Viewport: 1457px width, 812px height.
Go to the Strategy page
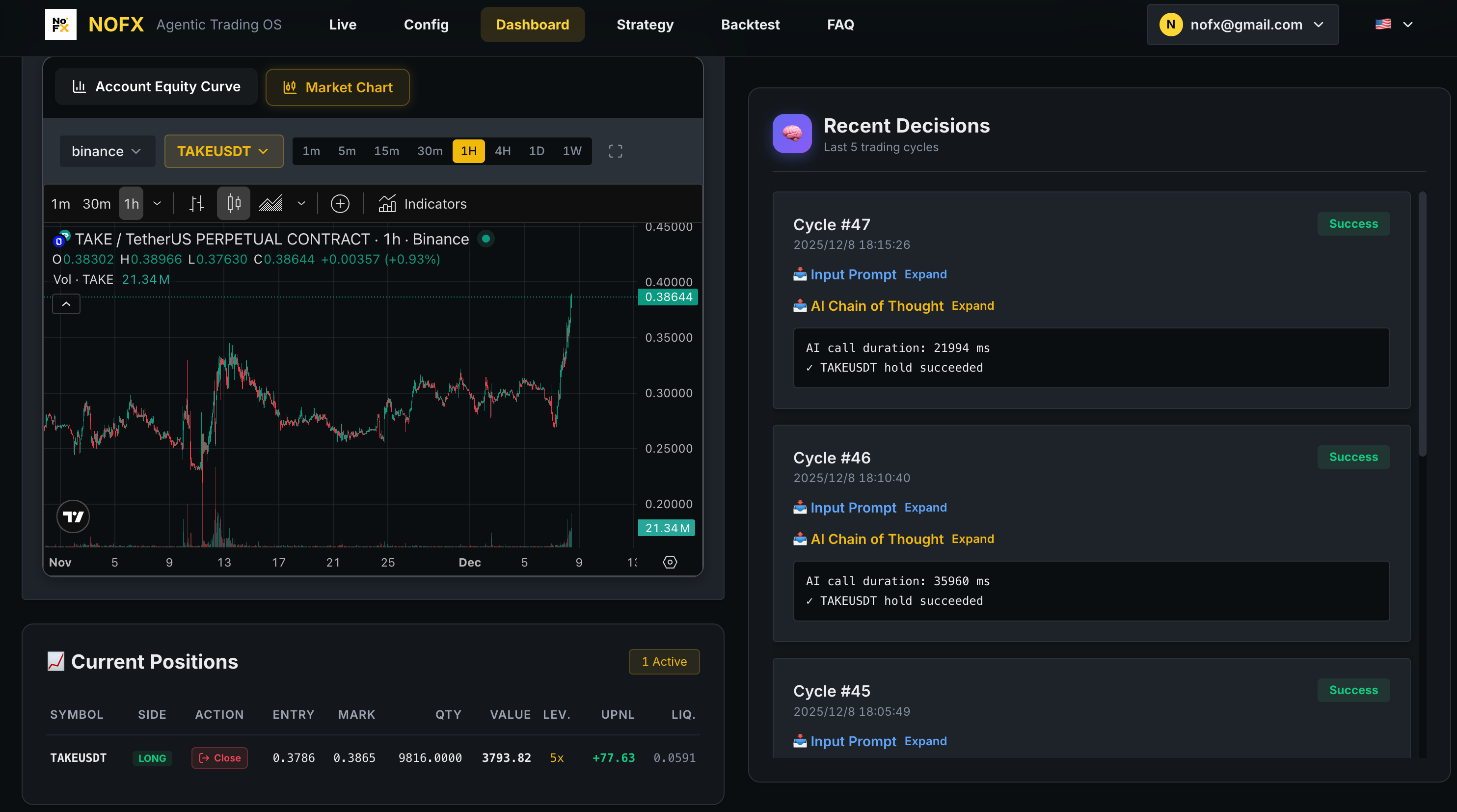(645, 25)
